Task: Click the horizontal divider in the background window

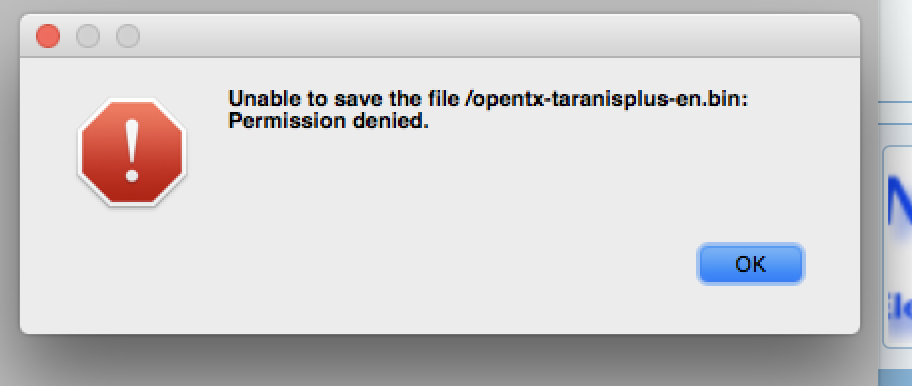Action: tap(896, 102)
